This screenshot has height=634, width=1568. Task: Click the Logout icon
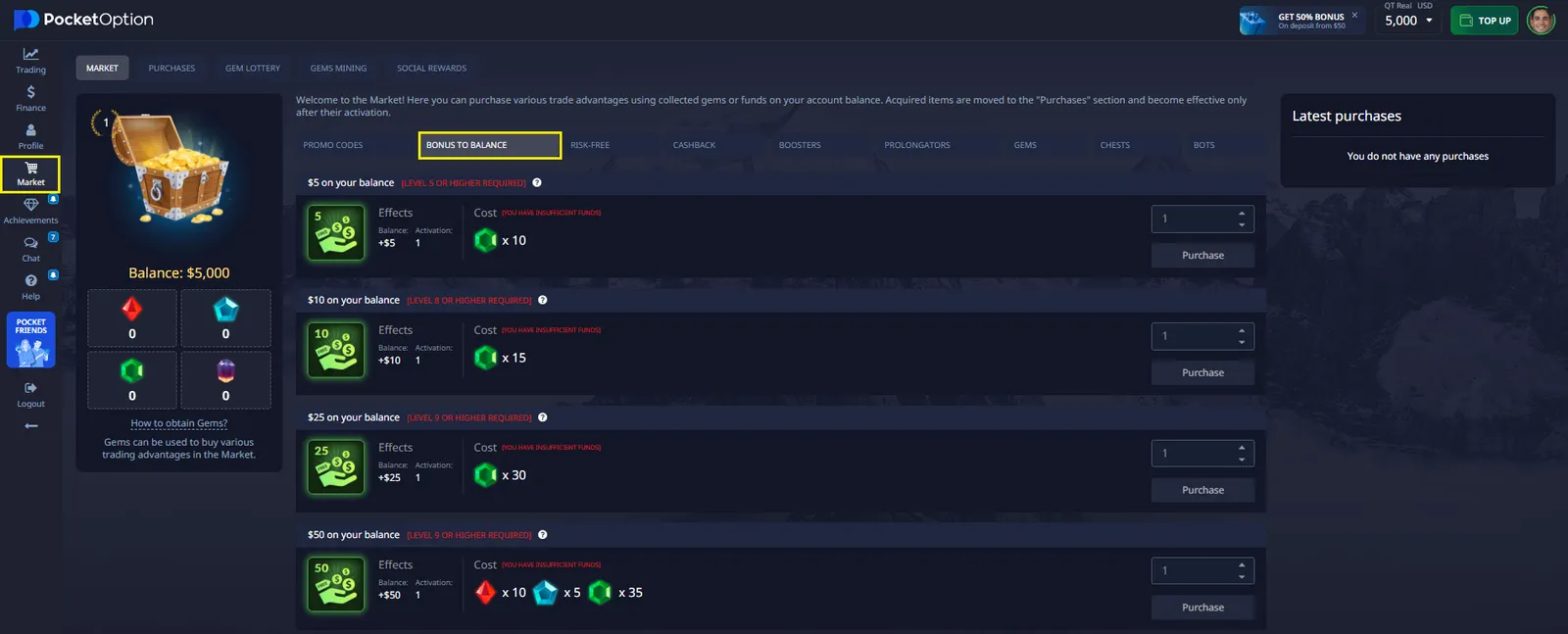coord(30,394)
